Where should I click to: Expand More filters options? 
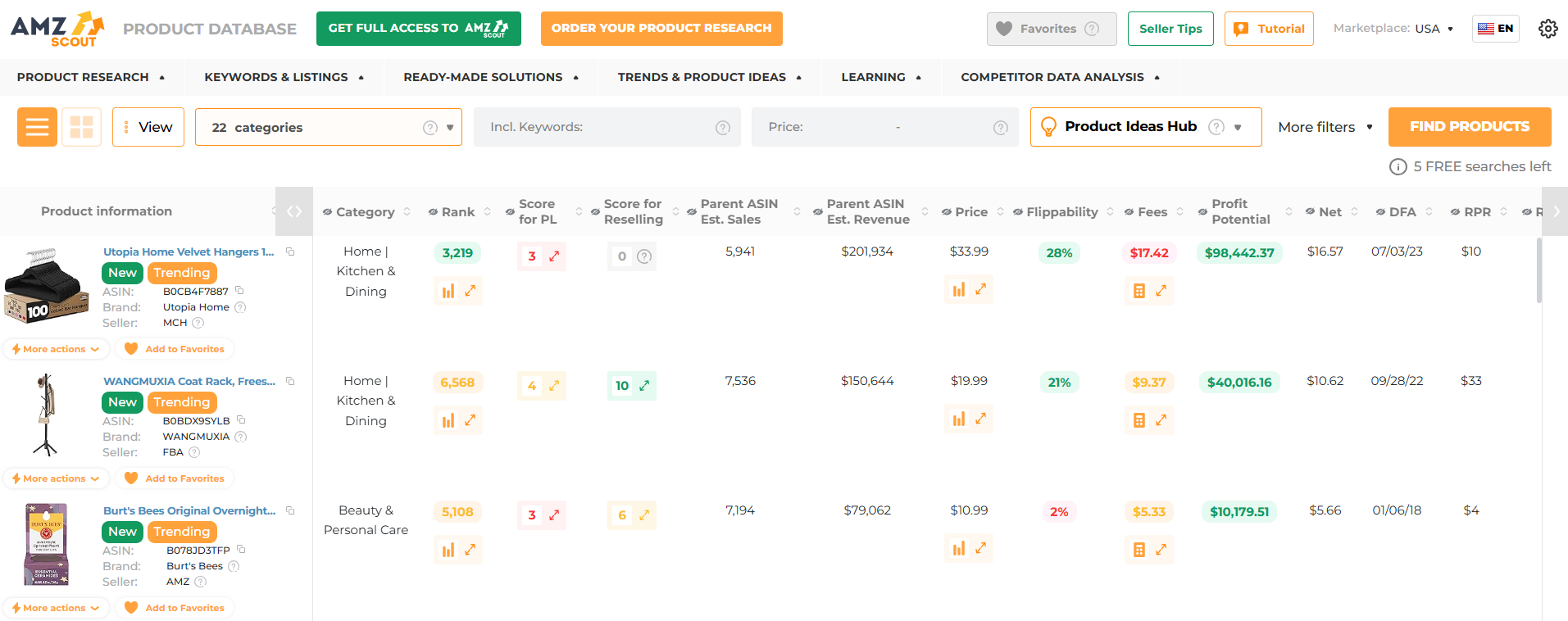point(1325,127)
